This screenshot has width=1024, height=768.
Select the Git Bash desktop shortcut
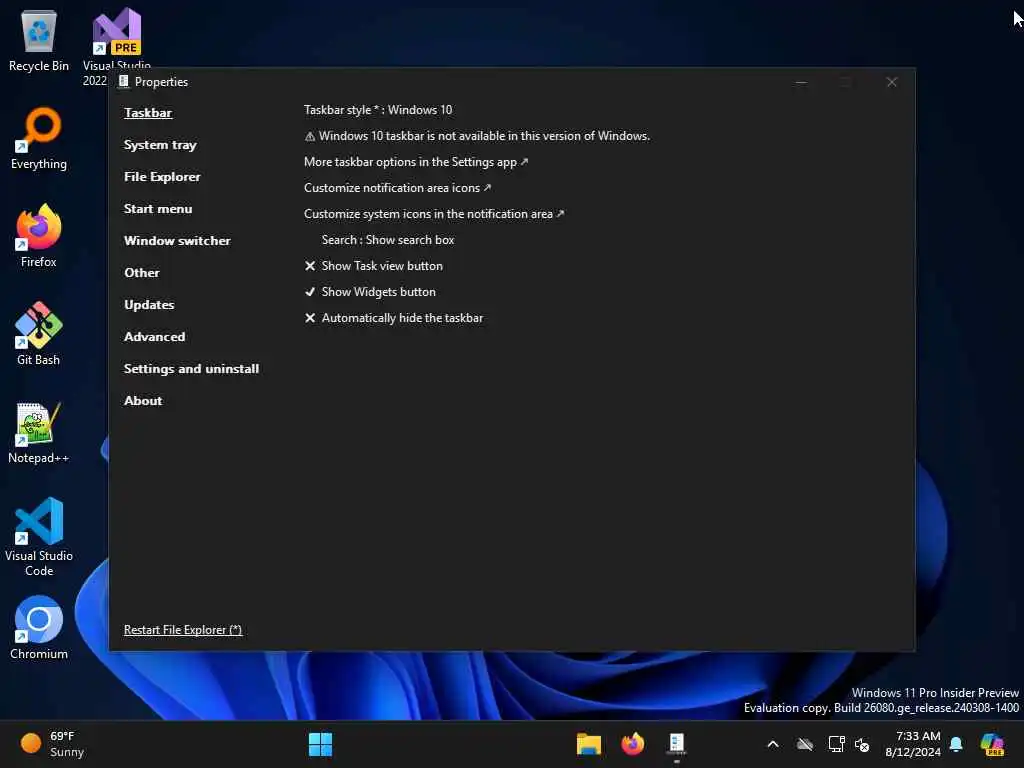(39, 334)
